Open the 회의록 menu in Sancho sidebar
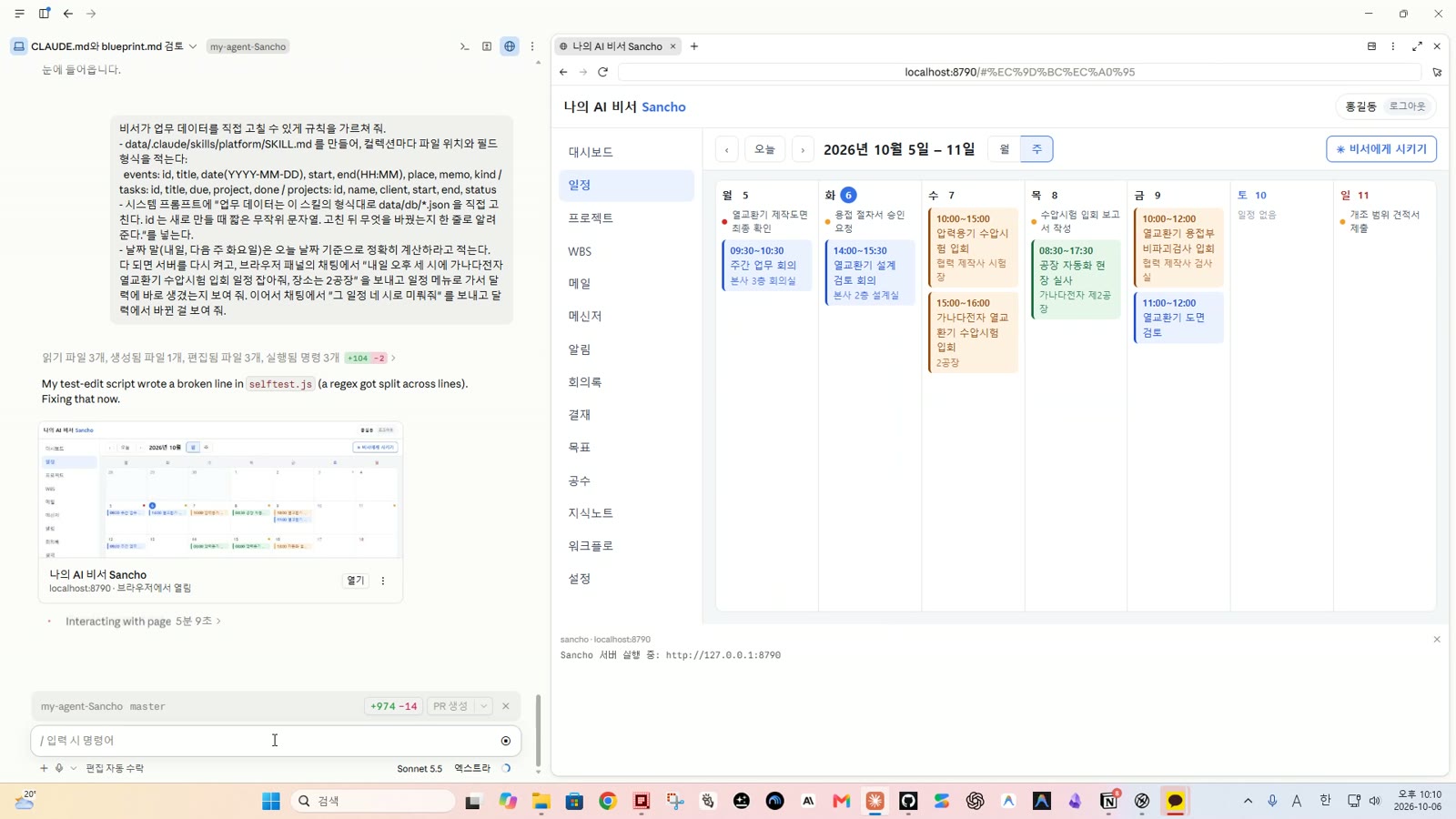Viewport: 1456px width, 819px height. pos(626,382)
